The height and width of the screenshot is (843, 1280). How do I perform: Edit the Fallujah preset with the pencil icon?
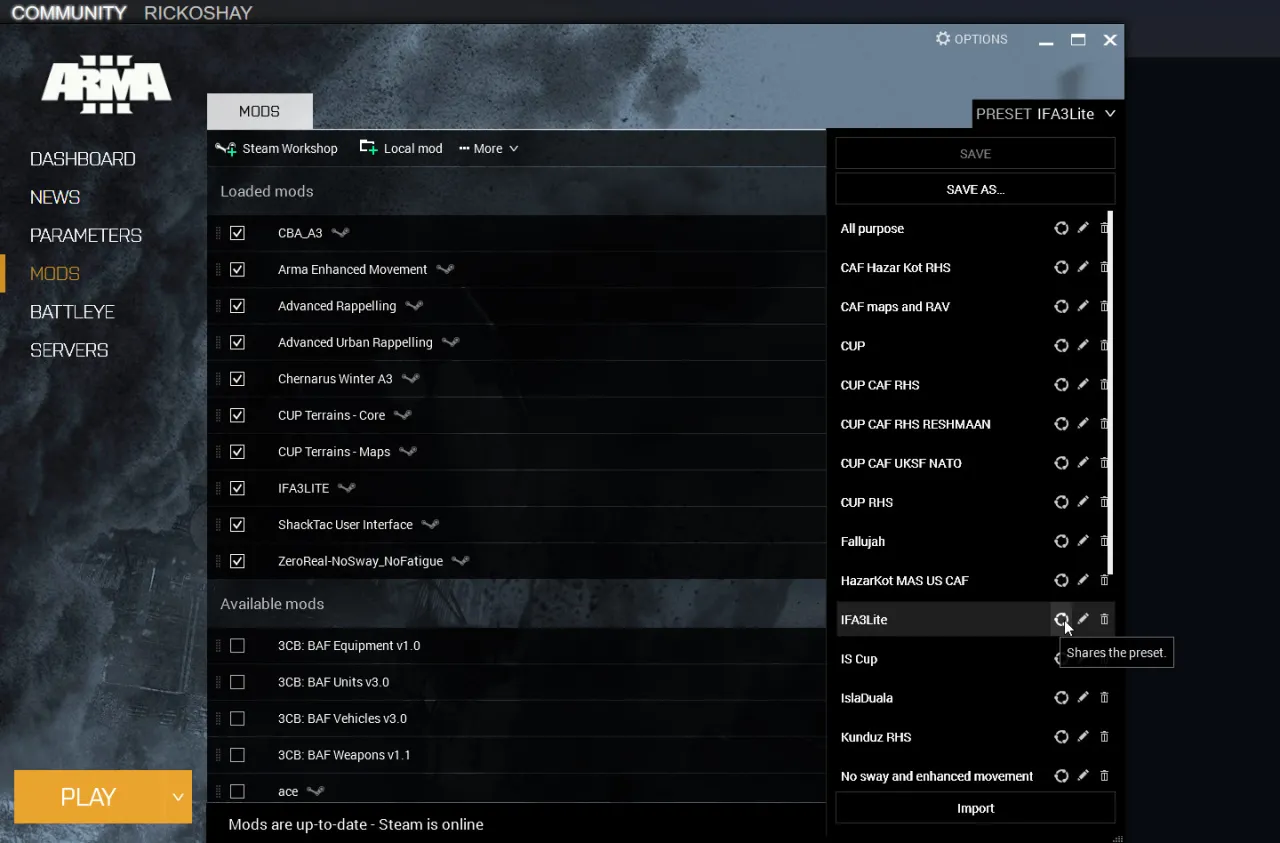[1083, 541]
